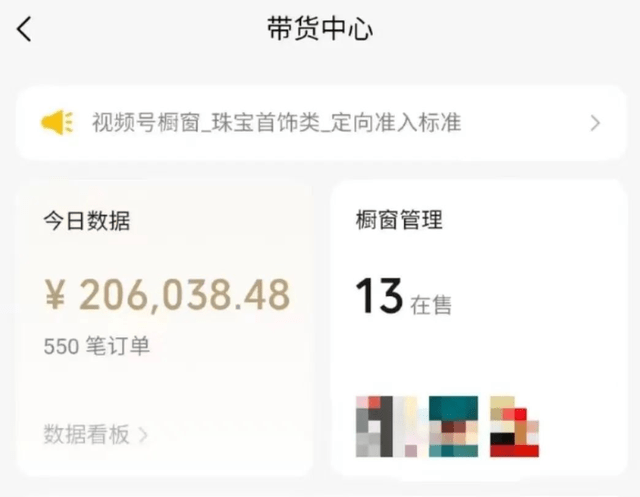Tap the 在售 label next to 13
Image resolution: width=640 pixels, height=497 pixels.
coord(431,305)
